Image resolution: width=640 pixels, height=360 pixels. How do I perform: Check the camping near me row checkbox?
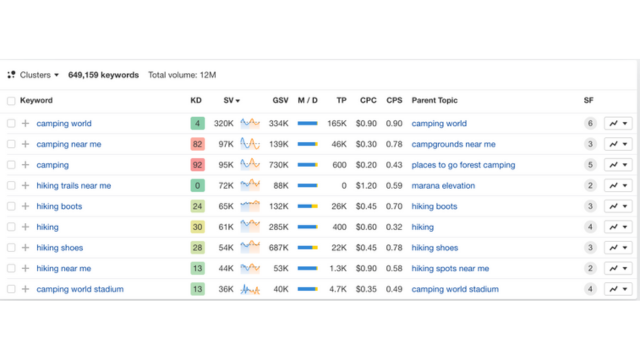click(11, 144)
